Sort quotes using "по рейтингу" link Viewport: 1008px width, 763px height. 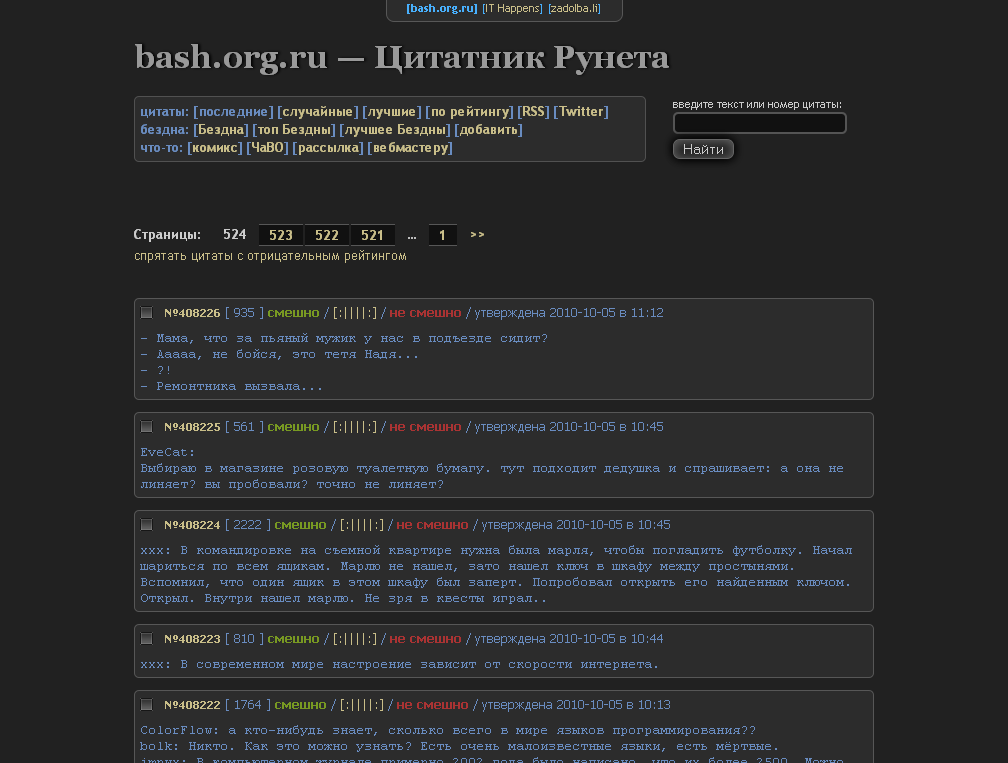468,112
